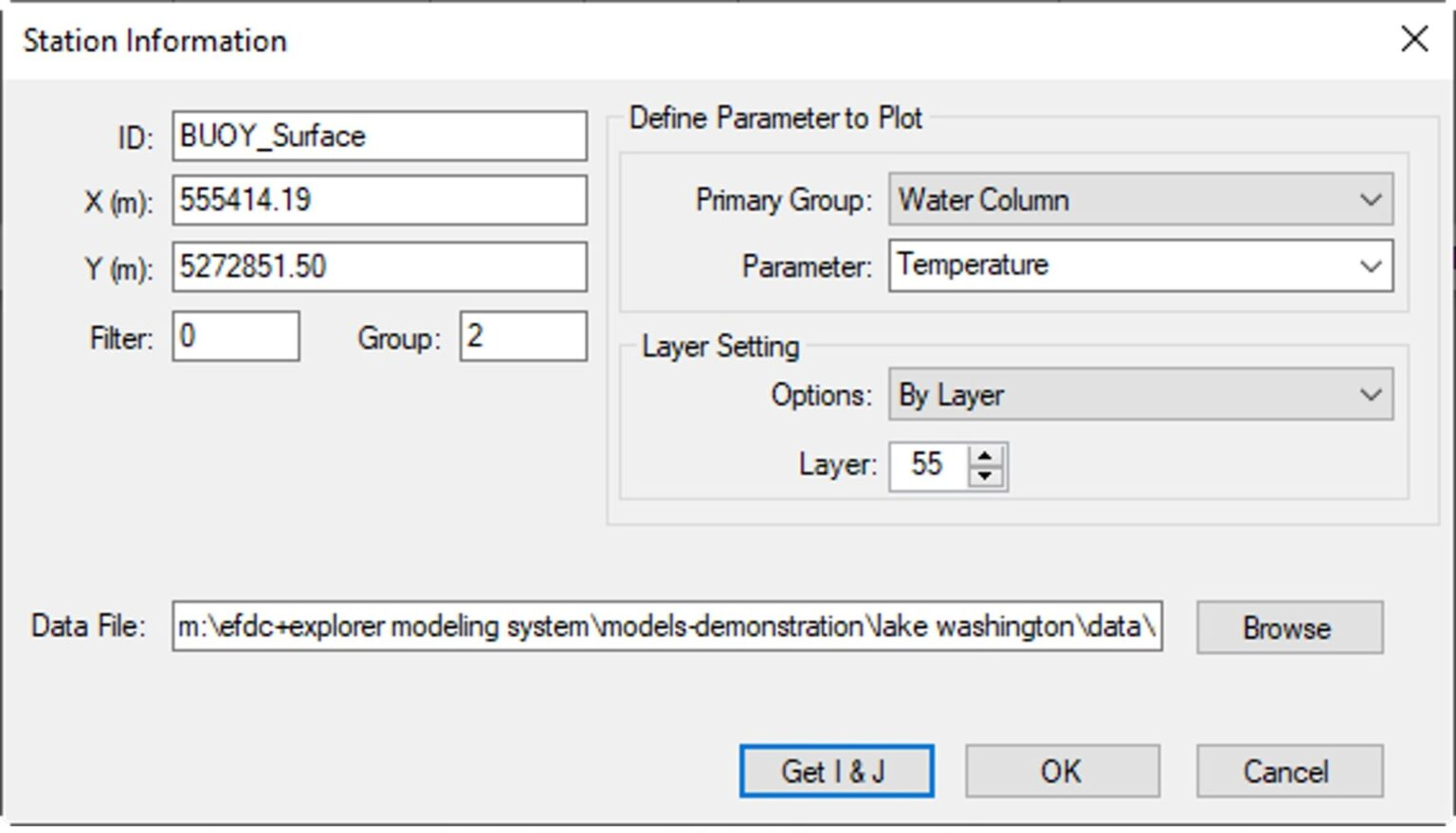Click the Define Parameter to Plot label
The width and height of the screenshot is (1456, 833).
(x=775, y=118)
